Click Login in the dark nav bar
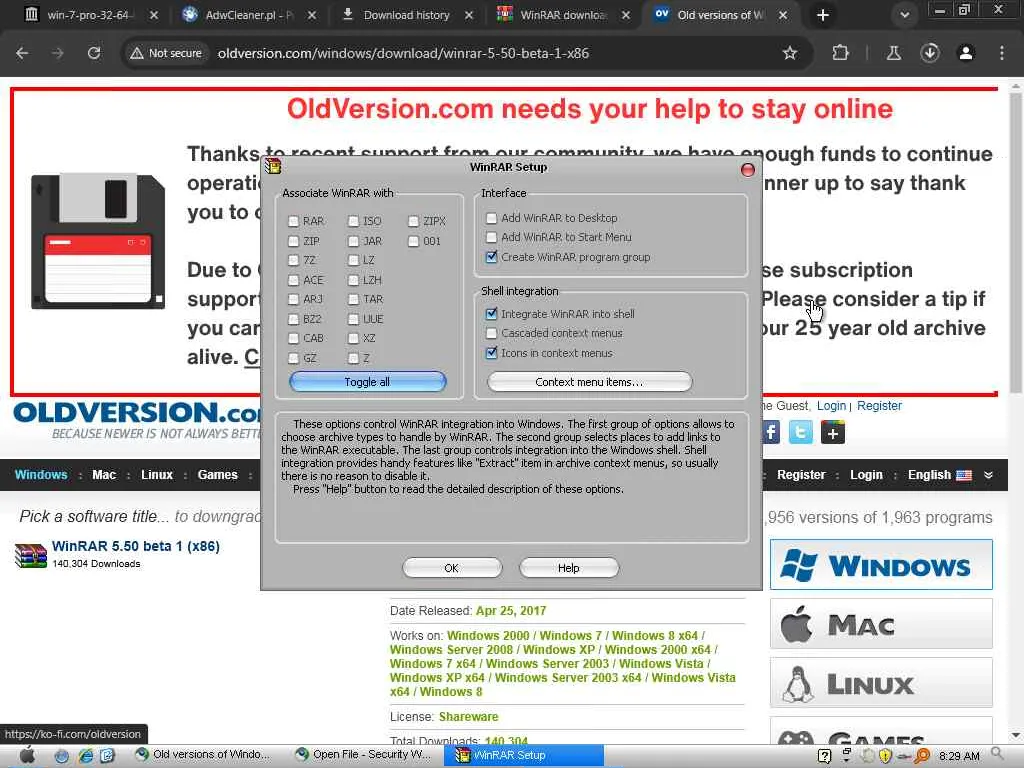 [x=866, y=475]
